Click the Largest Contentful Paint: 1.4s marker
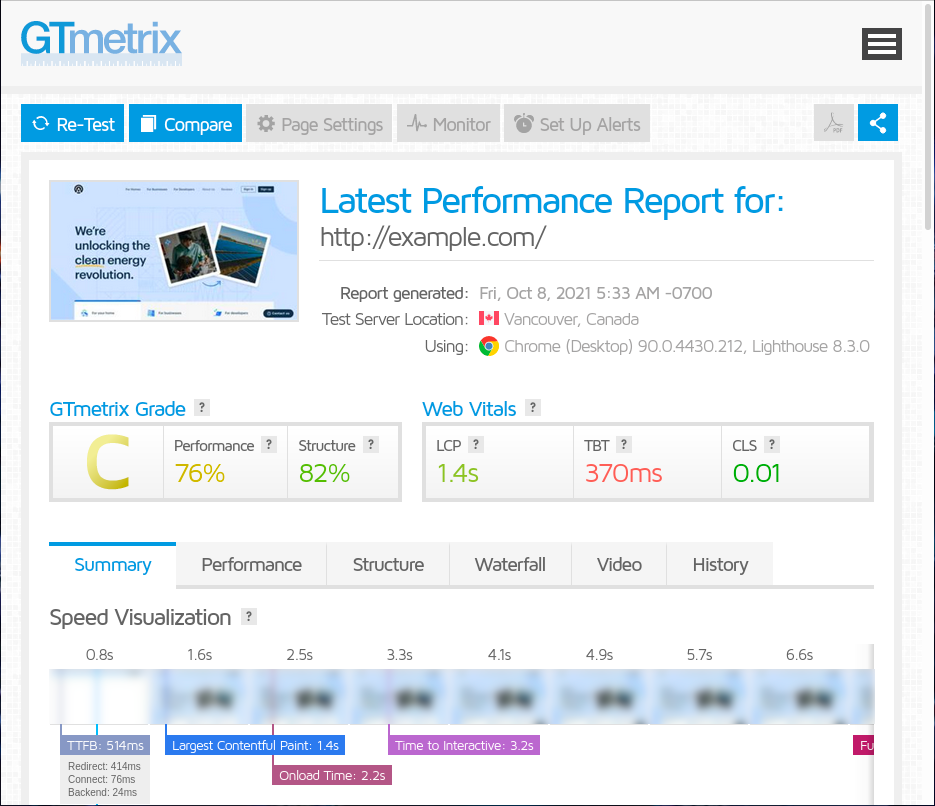 255,745
